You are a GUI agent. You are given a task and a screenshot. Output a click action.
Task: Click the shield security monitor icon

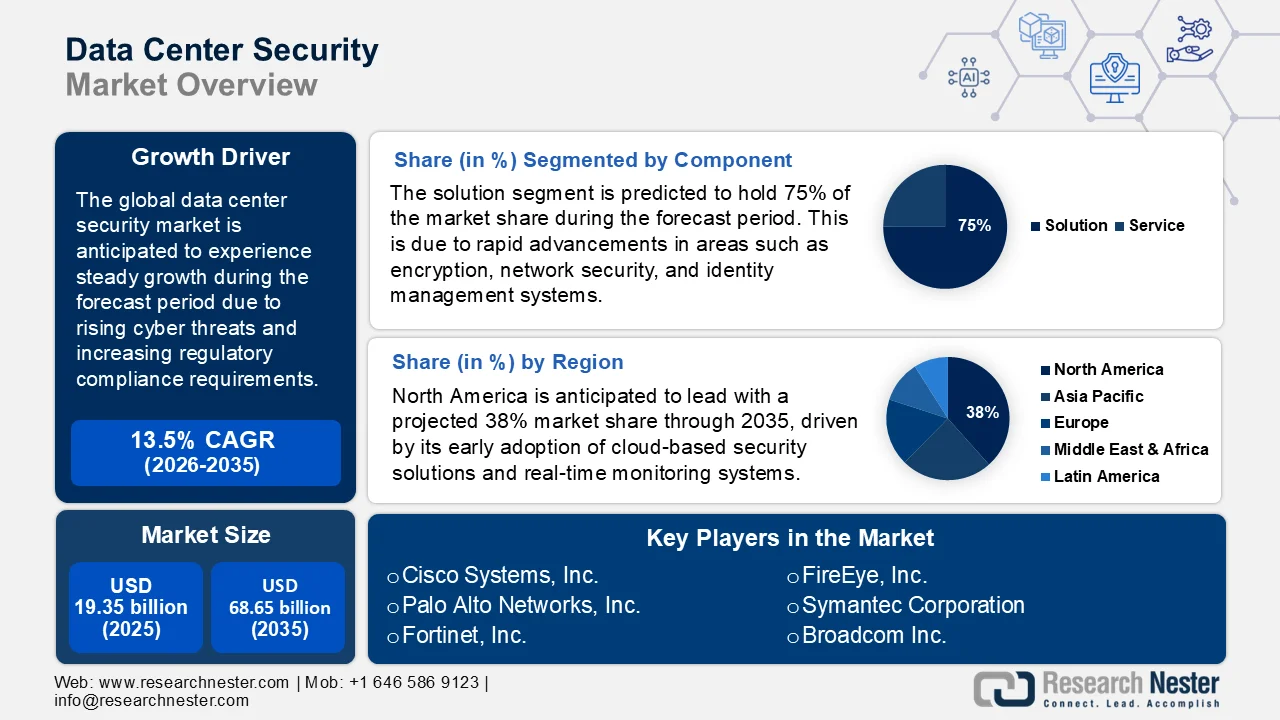point(1114,78)
